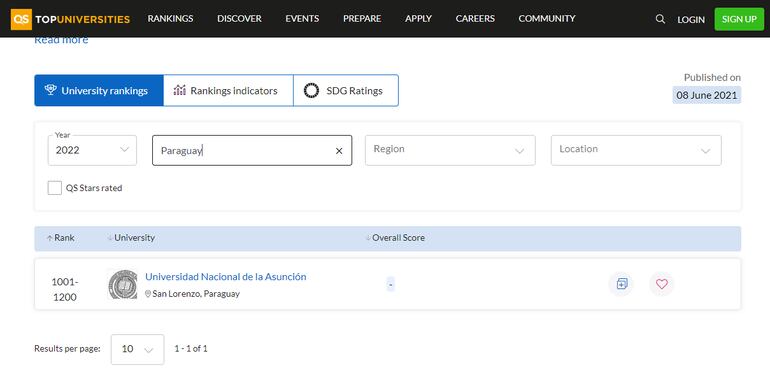This screenshot has height=370, width=770.
Task: Sort results by University column
Action: click(131, 238)
